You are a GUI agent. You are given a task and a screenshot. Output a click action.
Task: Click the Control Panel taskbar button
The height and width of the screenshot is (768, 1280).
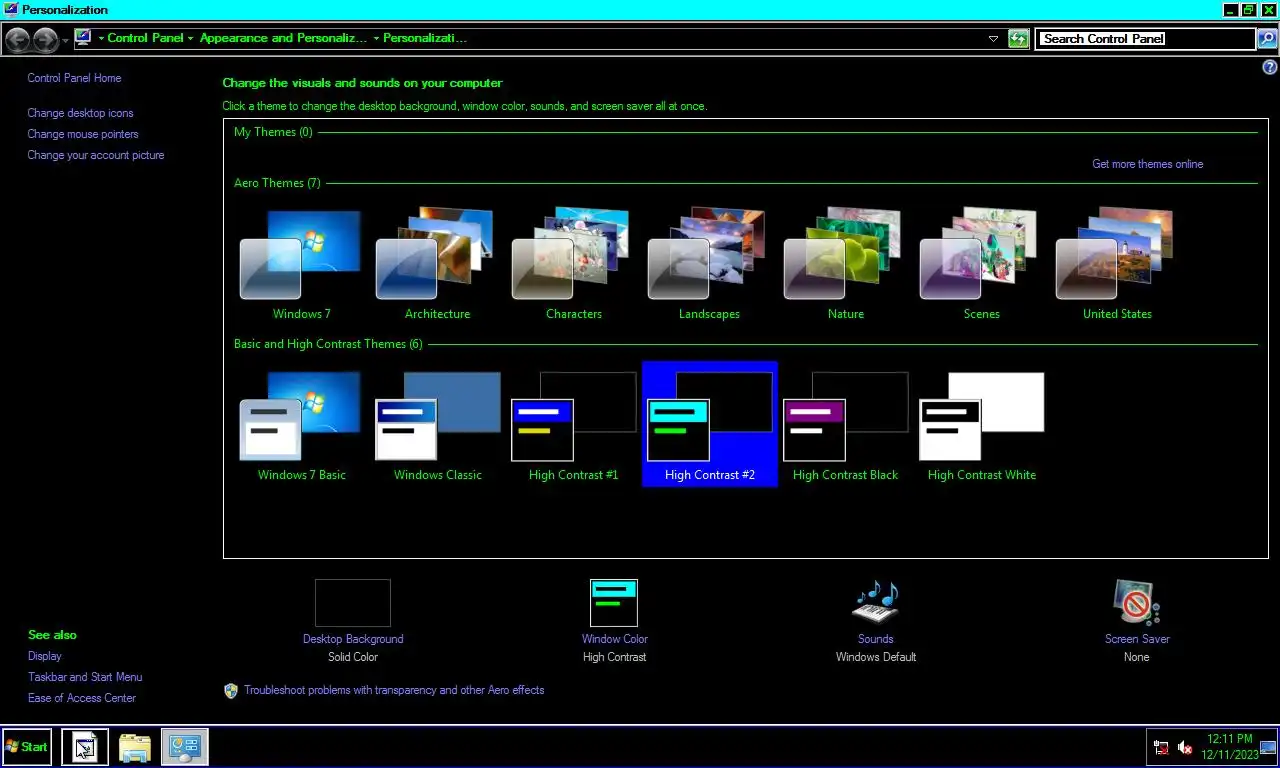[185, 747]
